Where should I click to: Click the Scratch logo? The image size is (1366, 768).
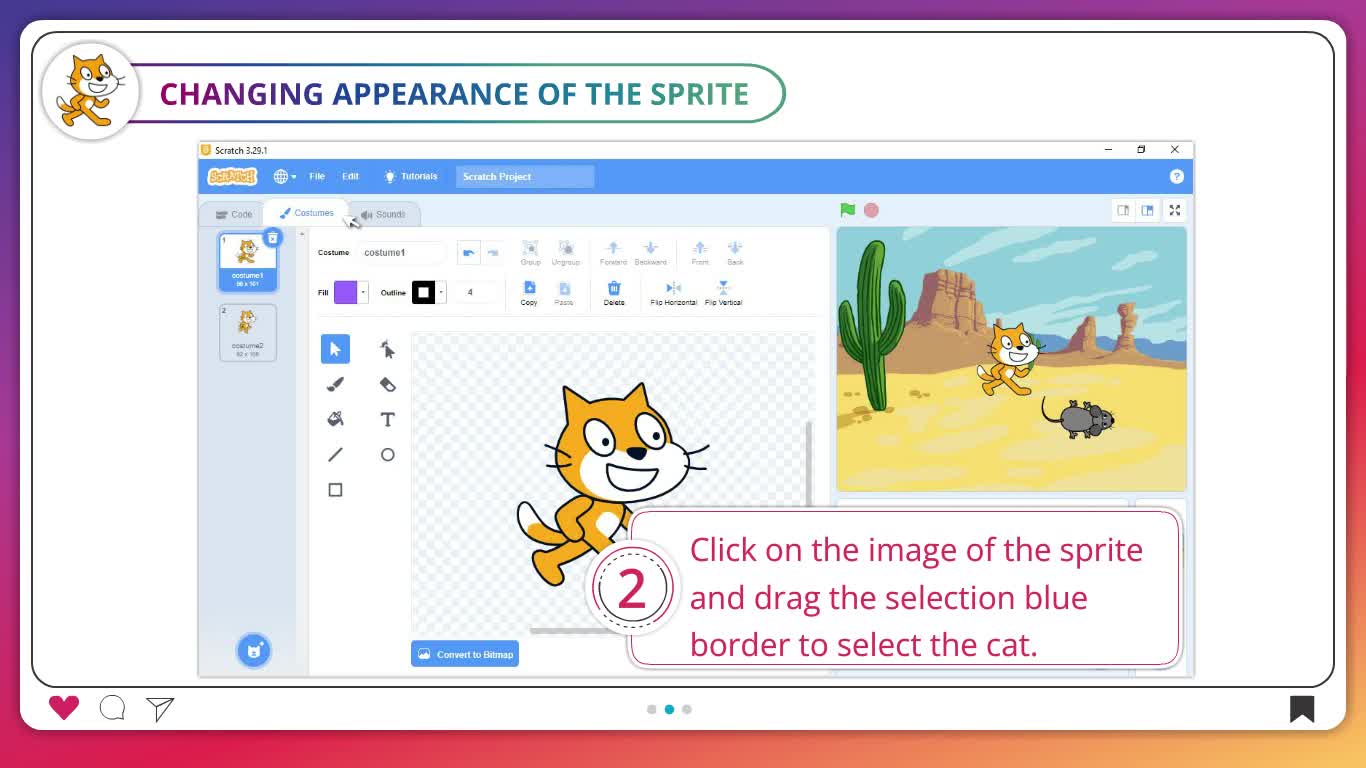point(233,177)
